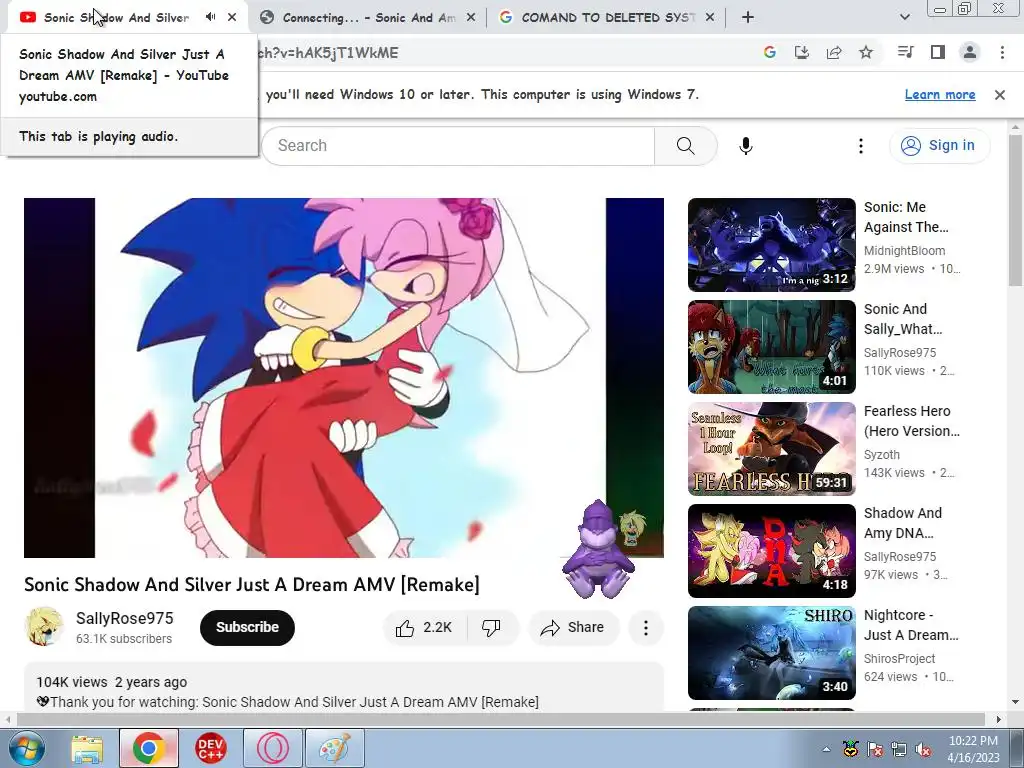
Task: Click the vertical page scrollbar thumb
Action: [x=1016, y=210]
